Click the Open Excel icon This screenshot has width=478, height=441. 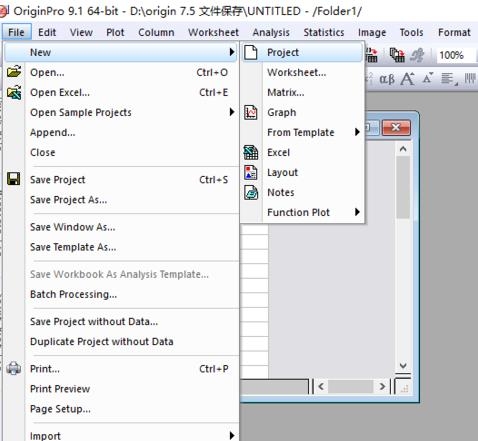(x=14, y=92)
